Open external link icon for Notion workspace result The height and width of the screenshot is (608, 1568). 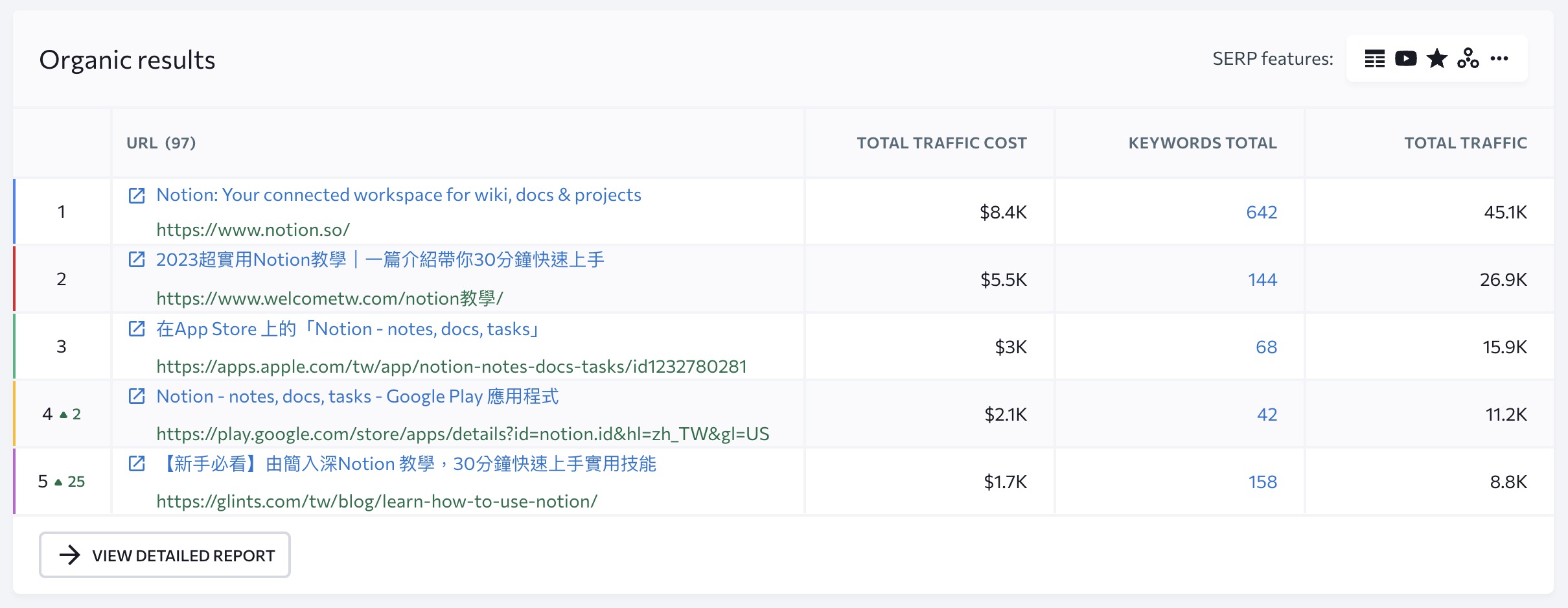(x=137, y=195)
